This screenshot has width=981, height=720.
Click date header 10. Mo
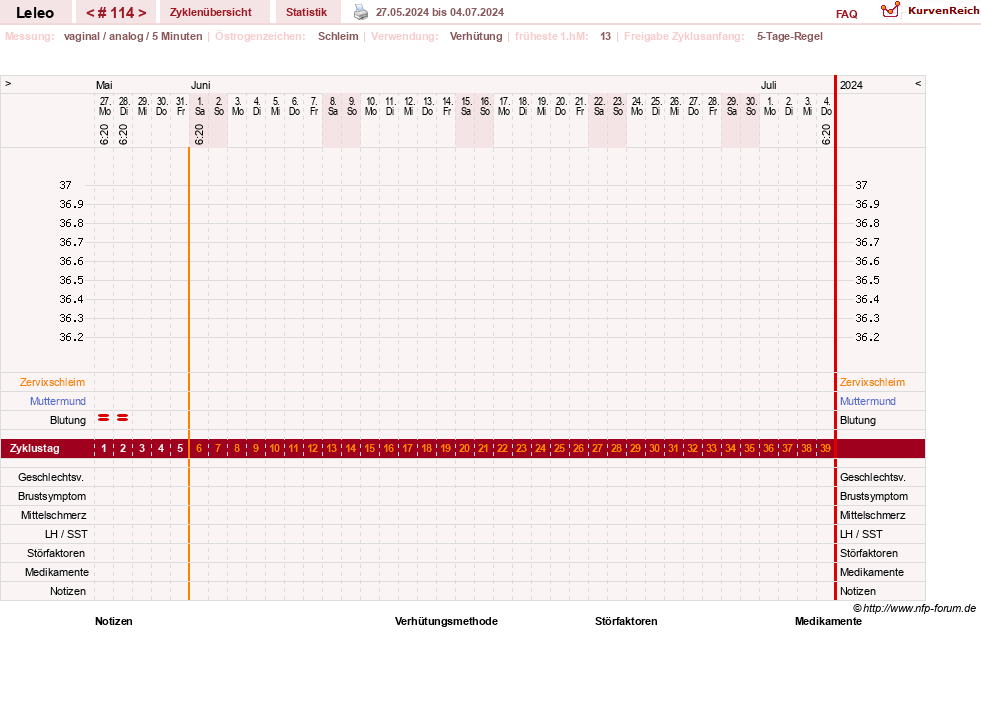point(371,106)
